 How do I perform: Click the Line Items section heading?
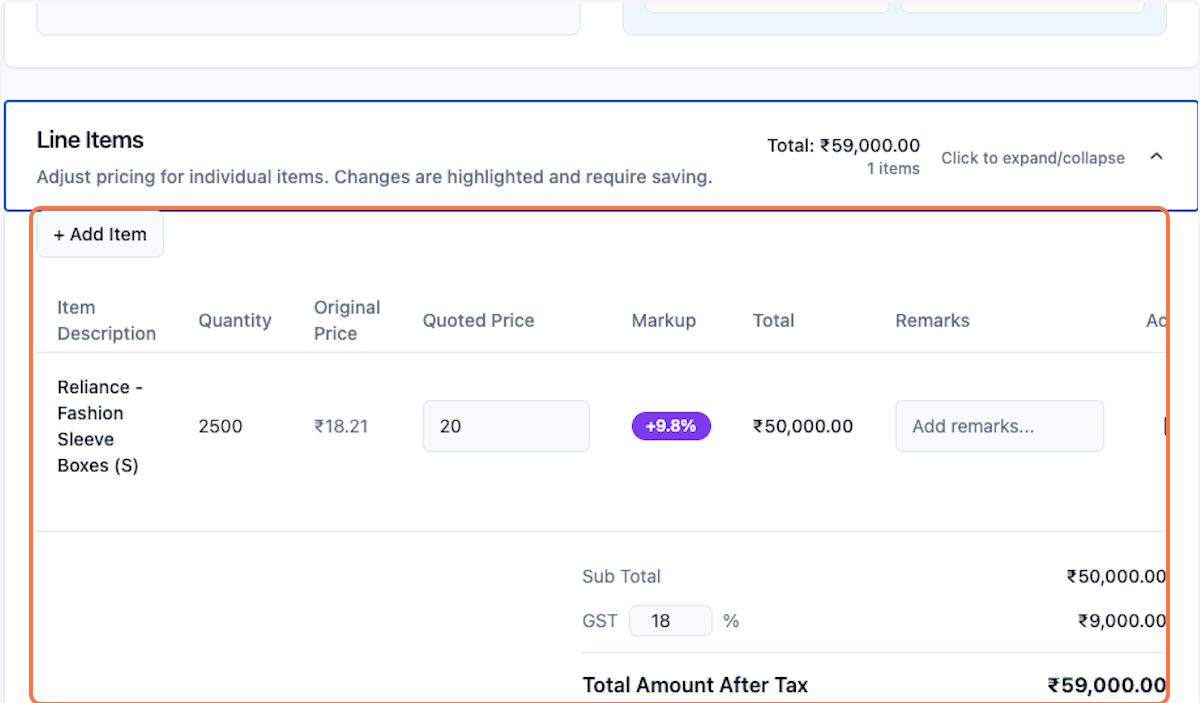(90, 140)
